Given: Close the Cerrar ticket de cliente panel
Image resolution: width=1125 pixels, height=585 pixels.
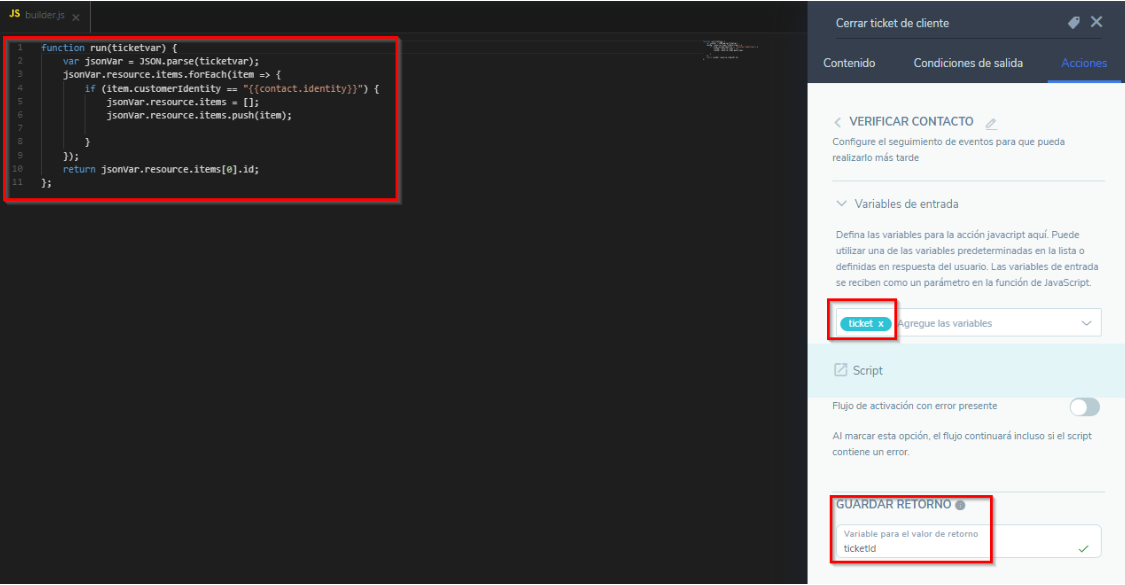Looking at the screenshot, I should (x=1096, y=22).
